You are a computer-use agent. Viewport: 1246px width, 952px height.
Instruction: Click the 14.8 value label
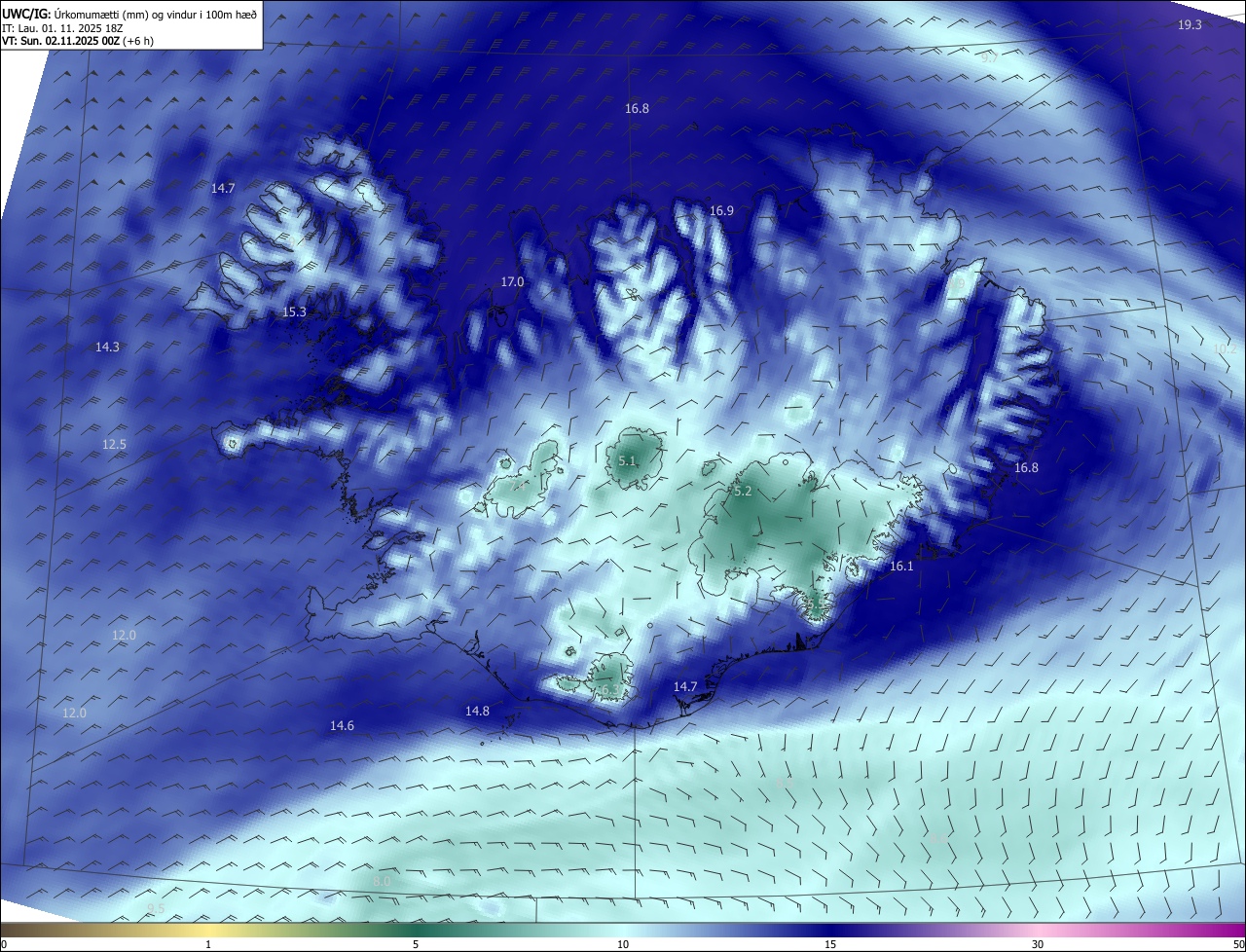[x=477, y=711]
